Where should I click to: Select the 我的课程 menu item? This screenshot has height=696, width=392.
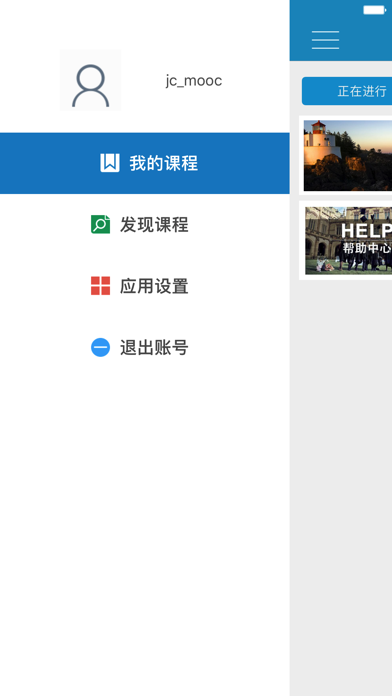click(x=145, y=163)
